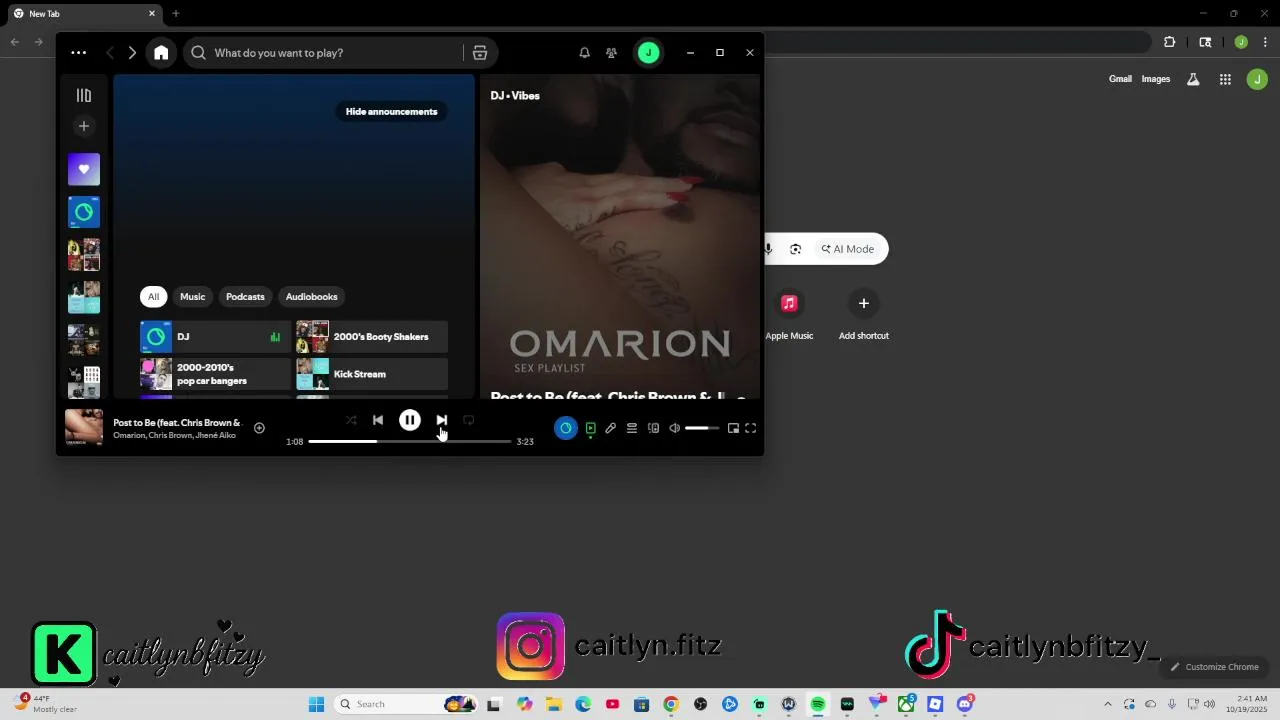The height and width of the screenshot is (720, 1280).
Task: Toggle the Lyrics microphone icon
Action: [611, 428]
